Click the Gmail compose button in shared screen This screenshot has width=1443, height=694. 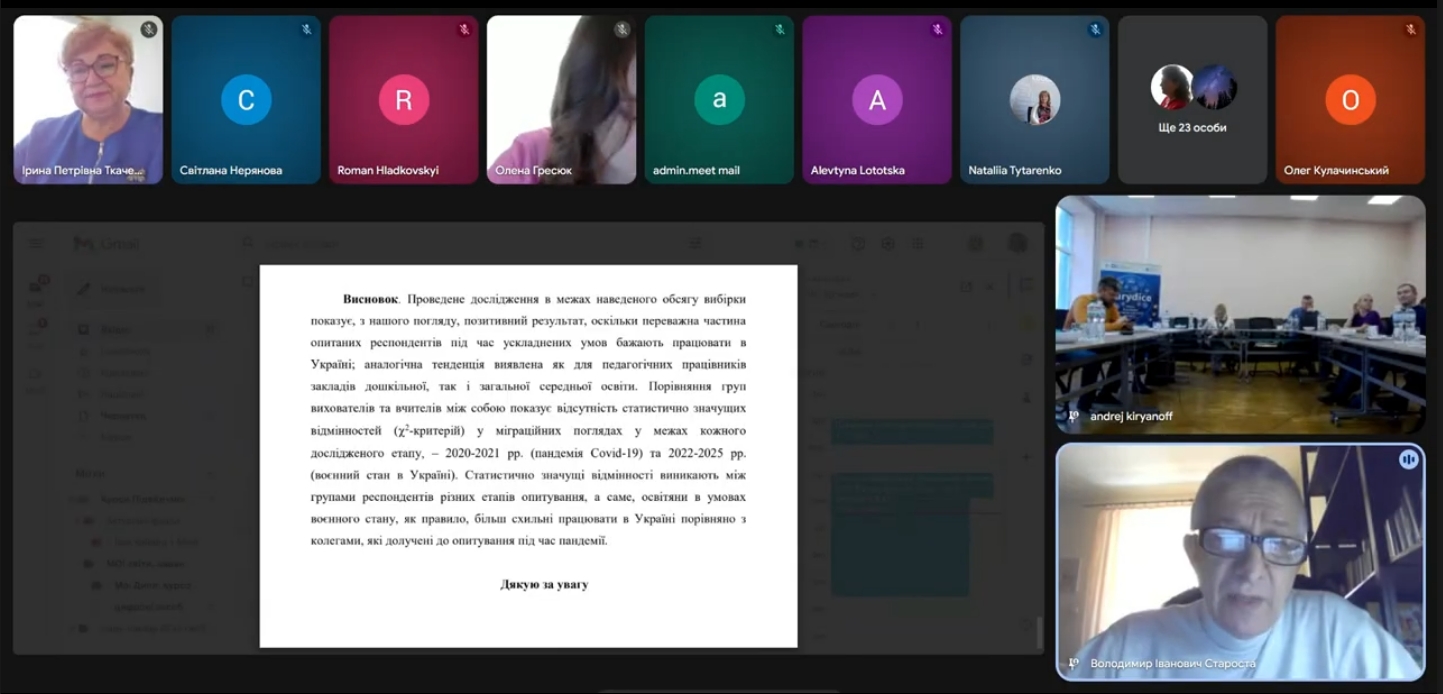click(110, 290)
